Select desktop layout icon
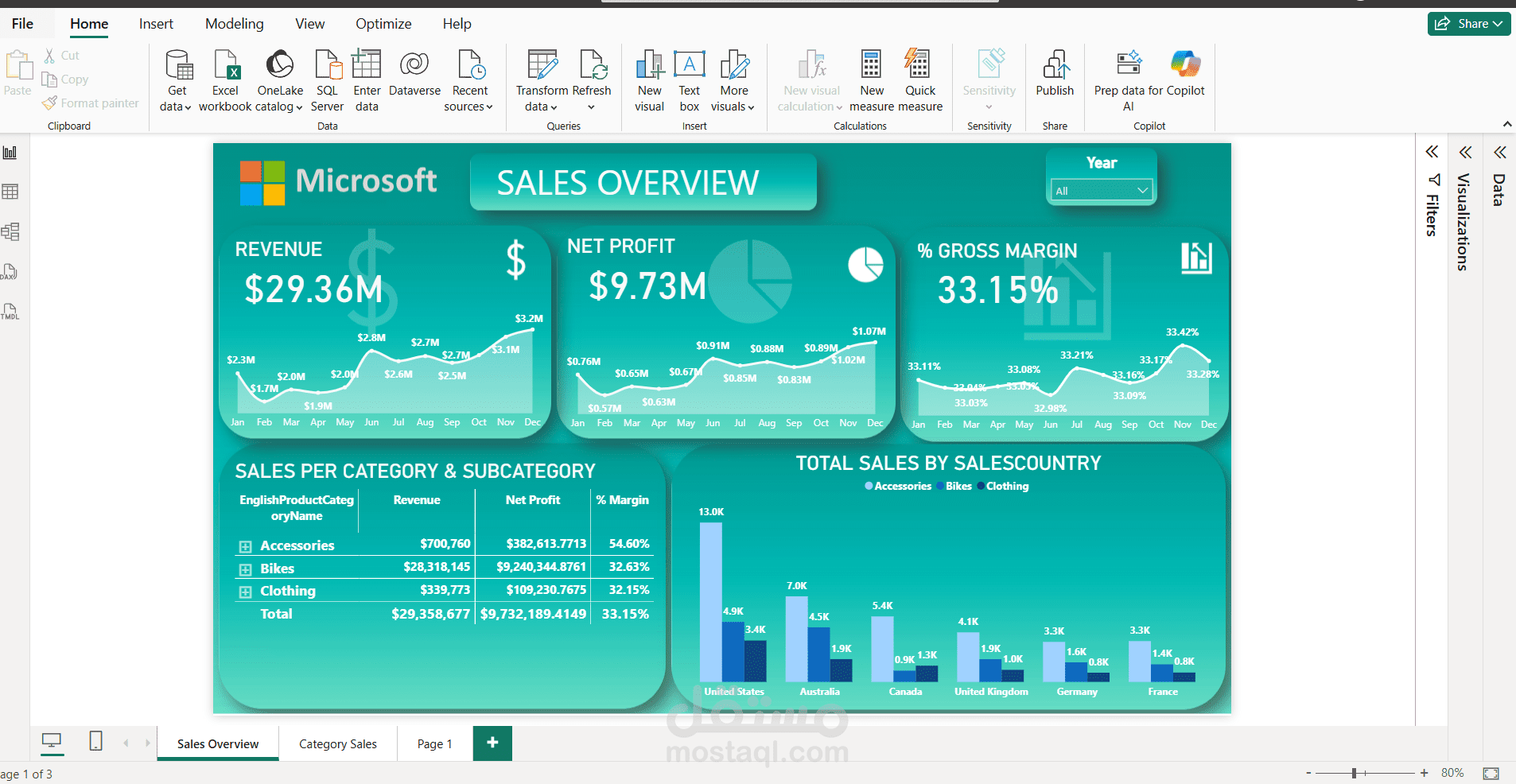1516x784 pixels. click(52, 742)
